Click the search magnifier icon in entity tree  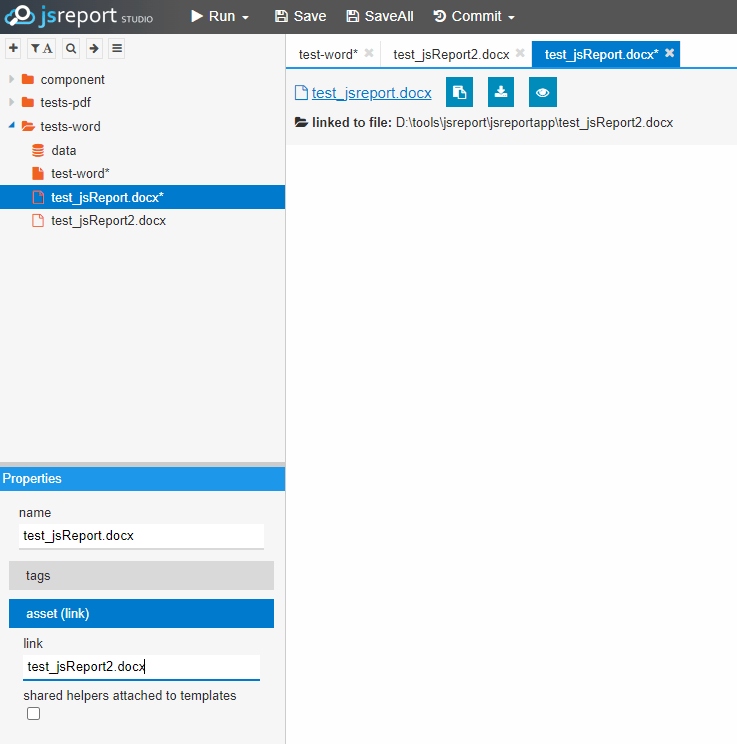pyautogui.click(x=71, y=48)
